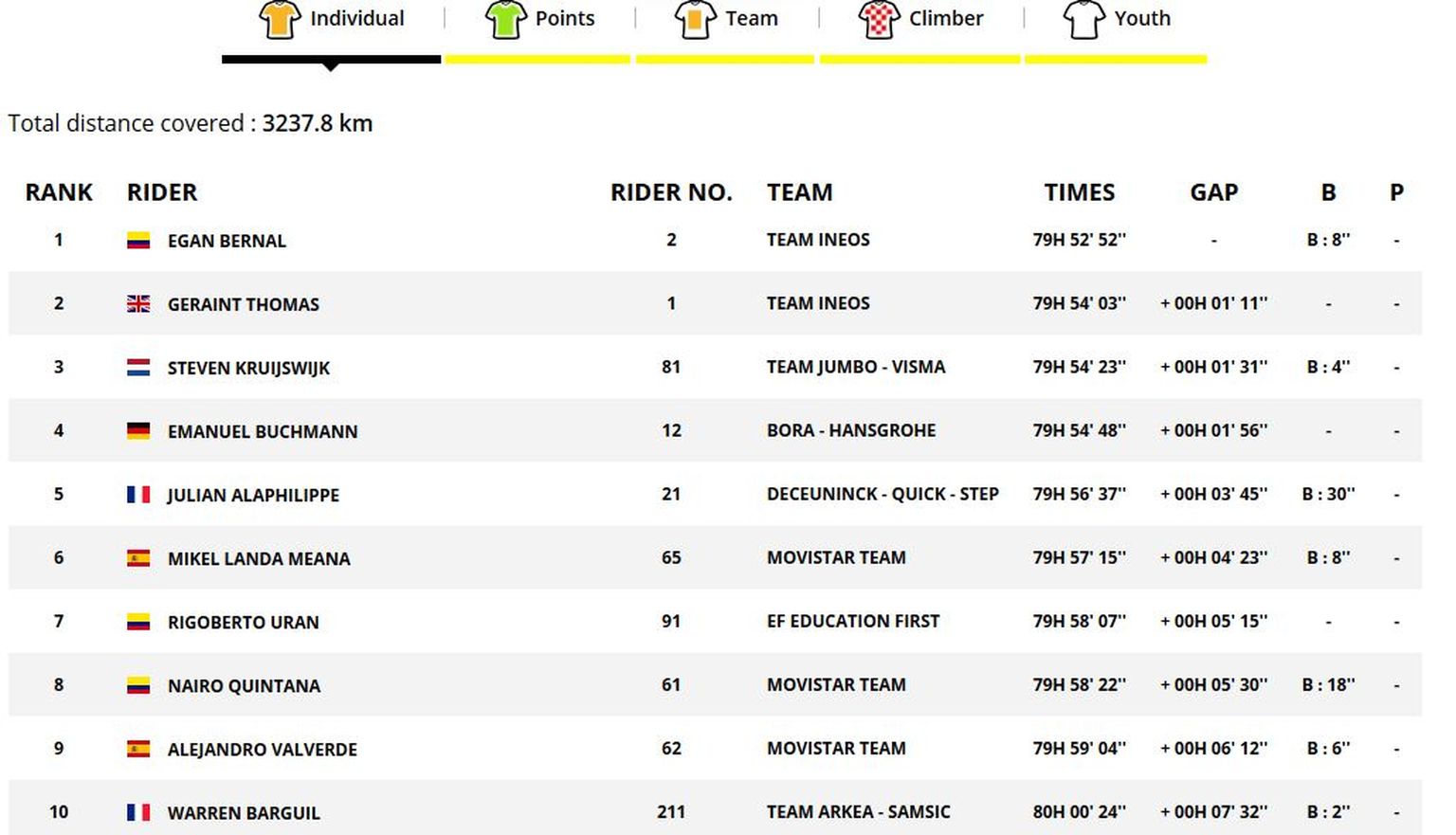Screen dimensions: 1456x835
Task: Open Julian Alaphilippe rider profile
Action: coord(253,495)
